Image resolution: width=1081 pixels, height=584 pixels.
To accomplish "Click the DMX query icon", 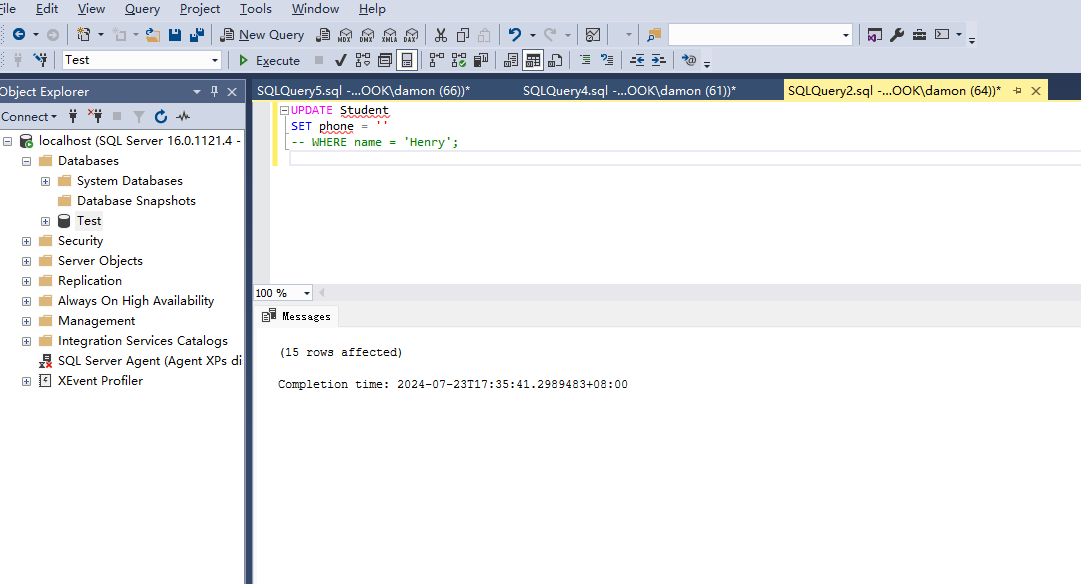I will [x=367, y=34].
